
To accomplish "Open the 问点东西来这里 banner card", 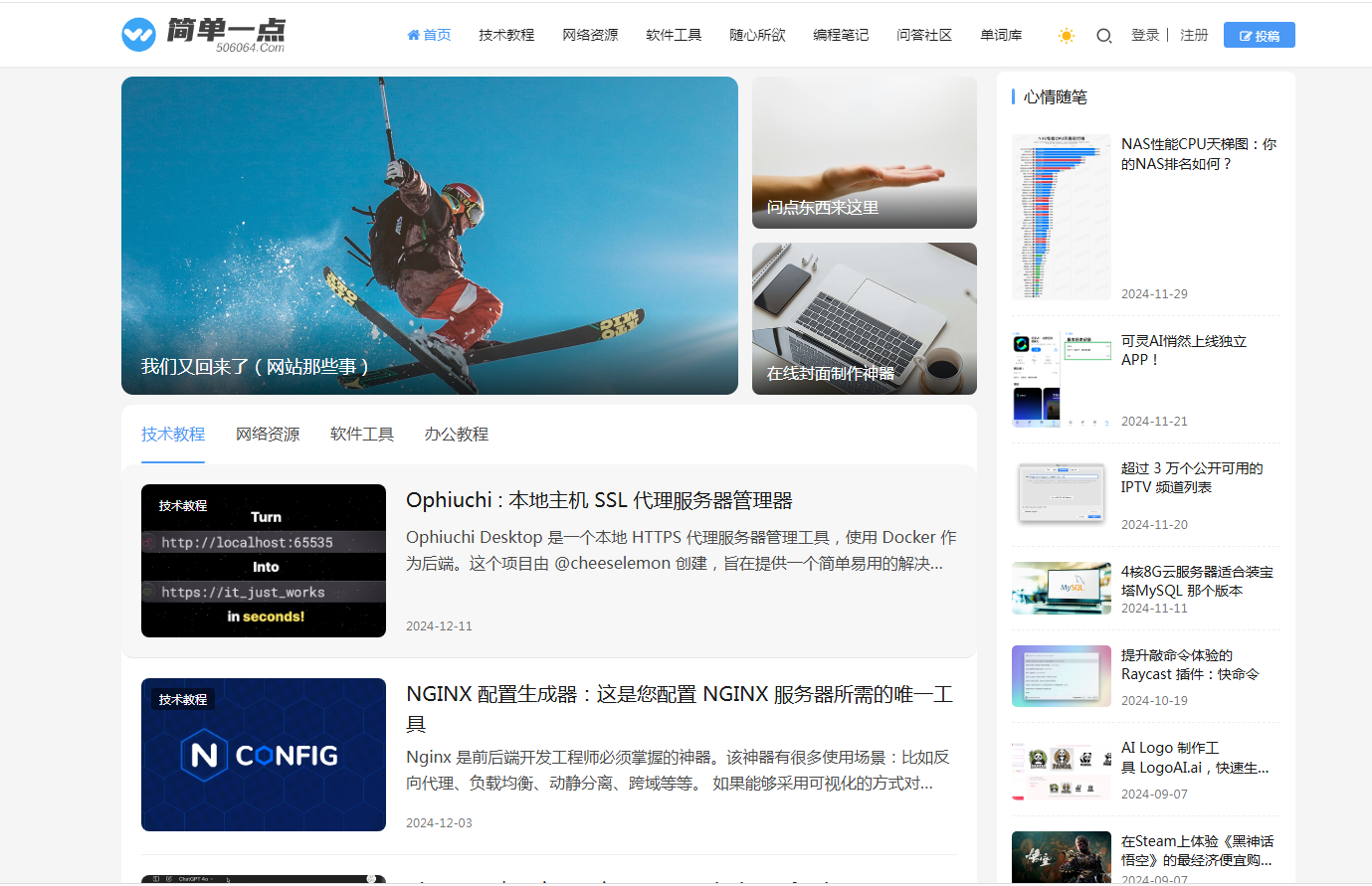I will click(865, 152).
